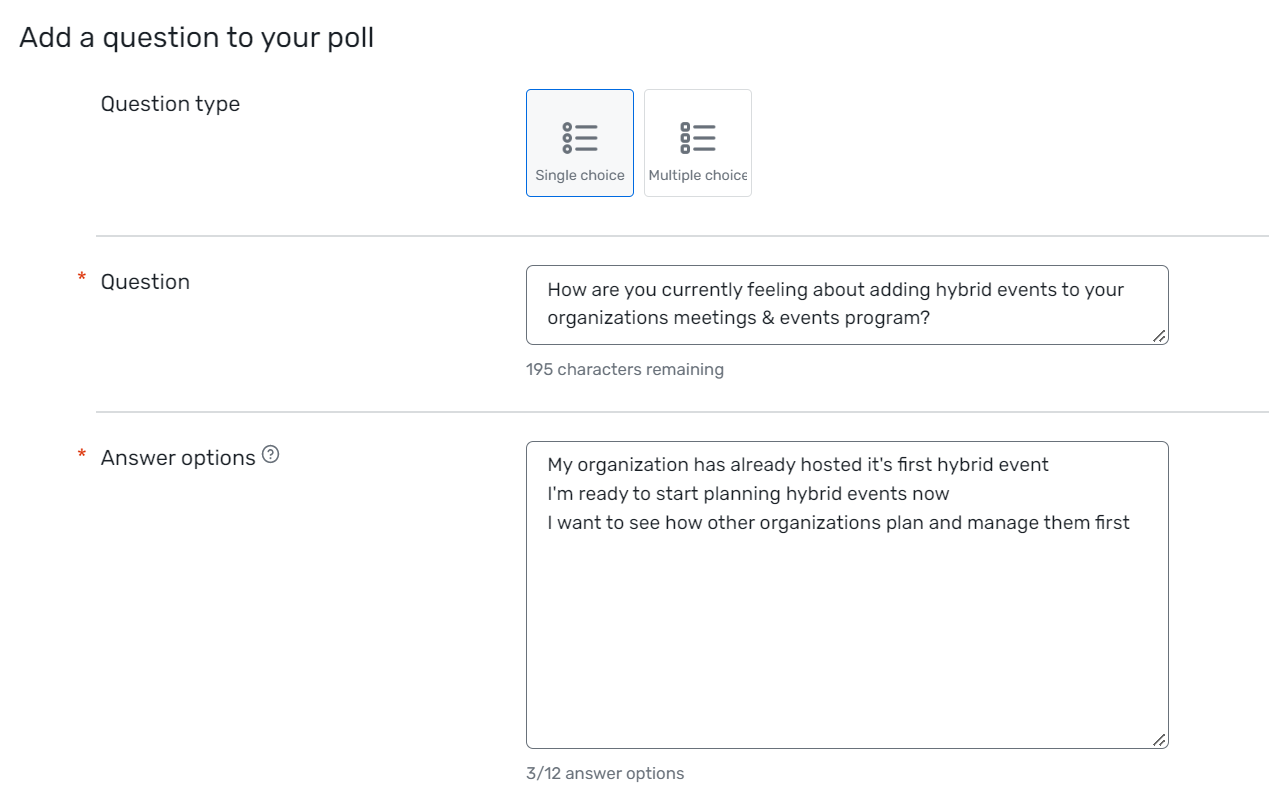Click inside the Question text field

847,305
